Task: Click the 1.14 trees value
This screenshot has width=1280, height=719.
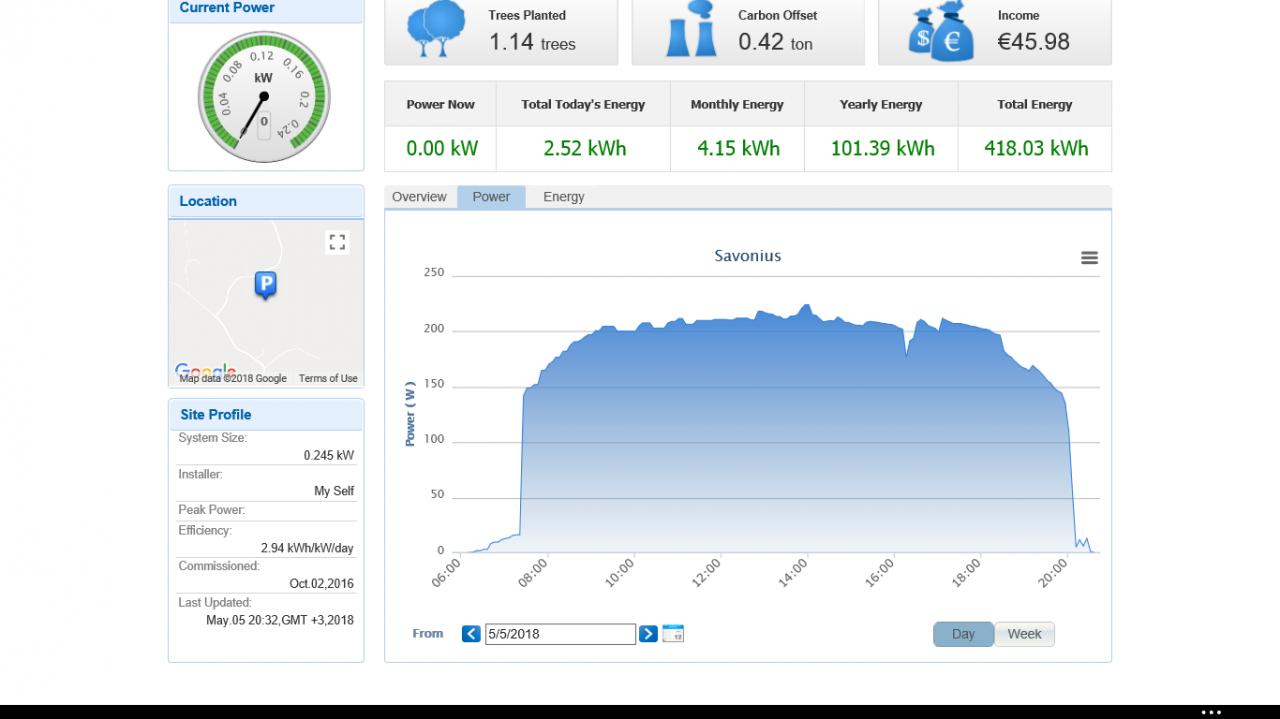Action: (532, 42)
